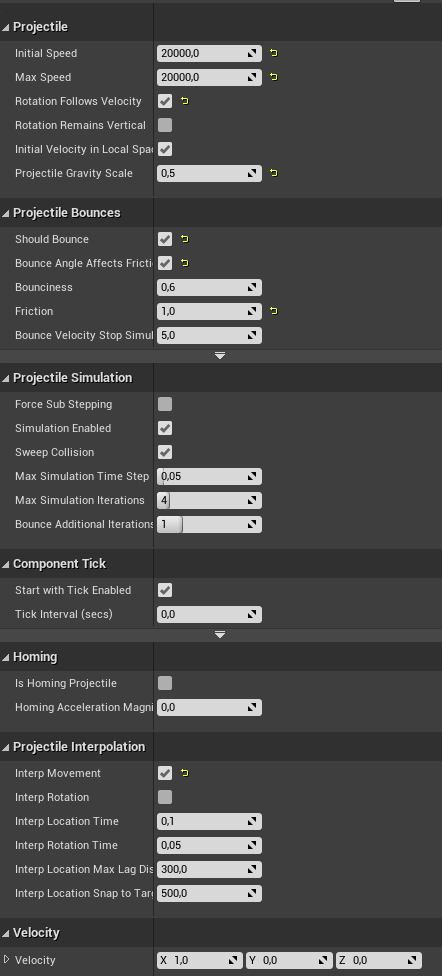The height and width of the screenshot is (976, 442).
Task: Show advanced Projectile Bounces properties arrow
Action: click(220, 355)
